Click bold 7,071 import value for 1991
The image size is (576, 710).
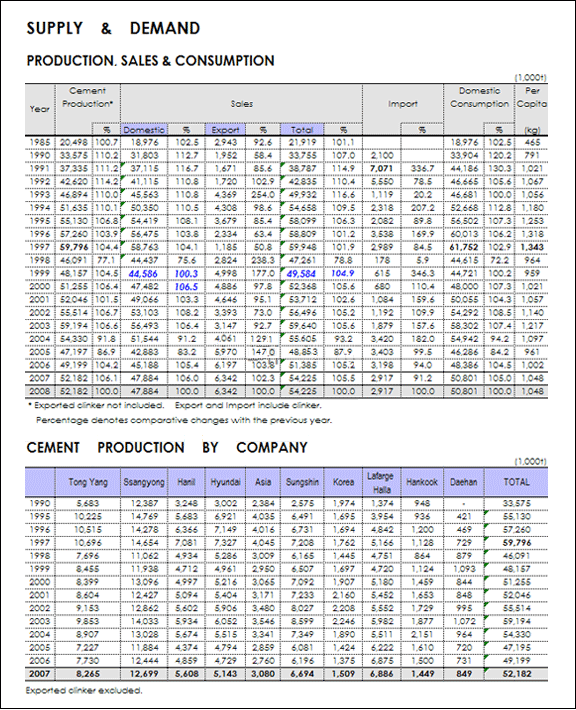coord(382,168)
